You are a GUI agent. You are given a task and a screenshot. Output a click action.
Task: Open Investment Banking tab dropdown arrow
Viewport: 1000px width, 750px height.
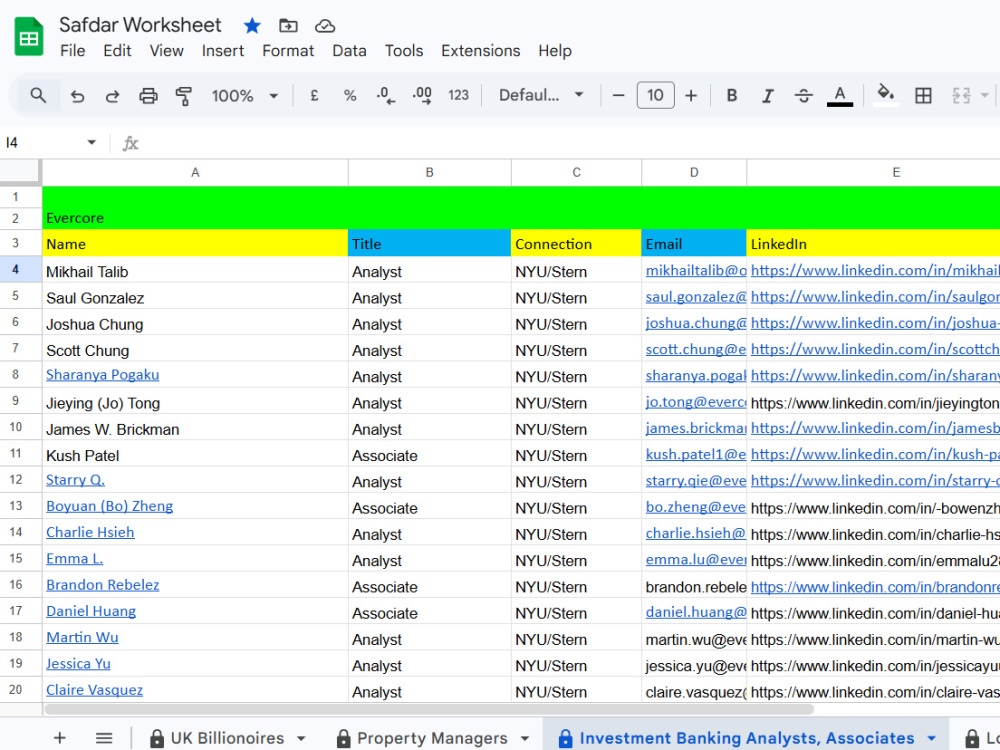(932, 739)
